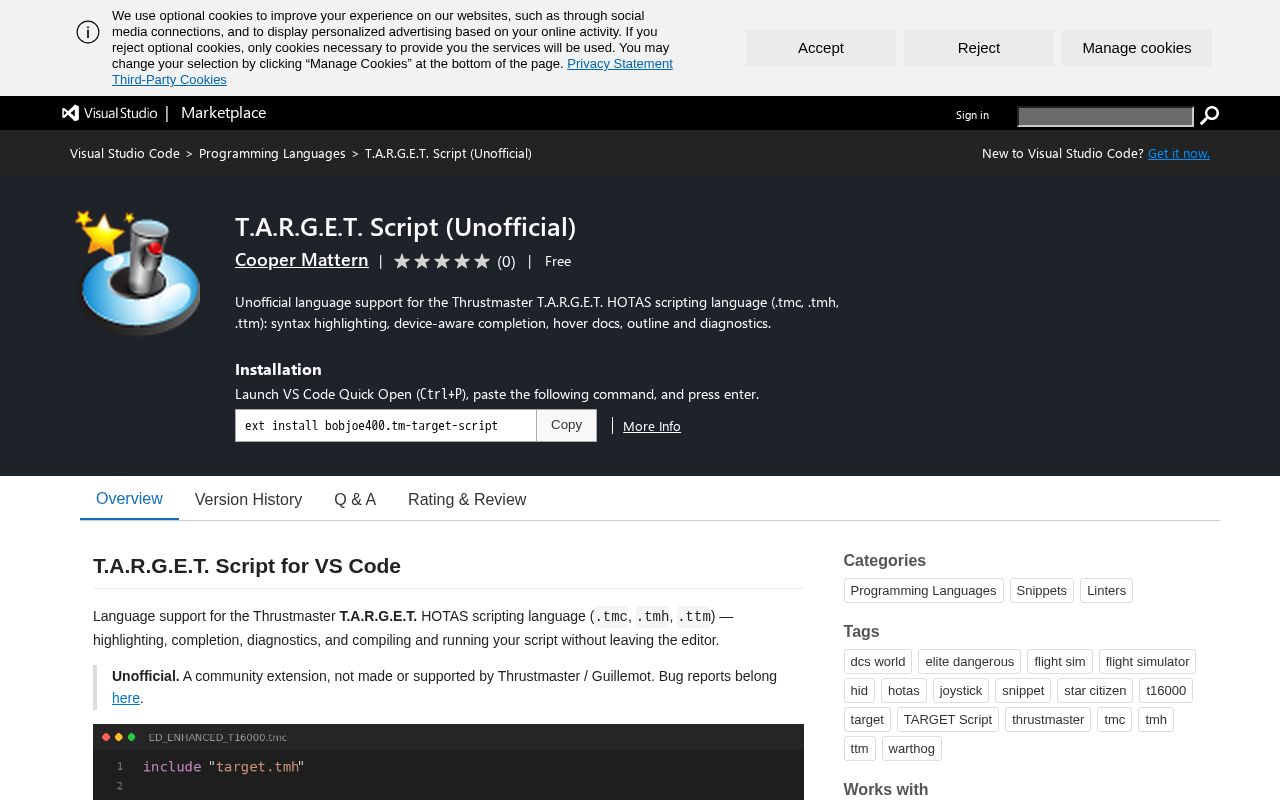This screenshot has height=800, width=1280.
Task: Open Programming Languages breadcrumb
Action: click(x=272, y=153)
